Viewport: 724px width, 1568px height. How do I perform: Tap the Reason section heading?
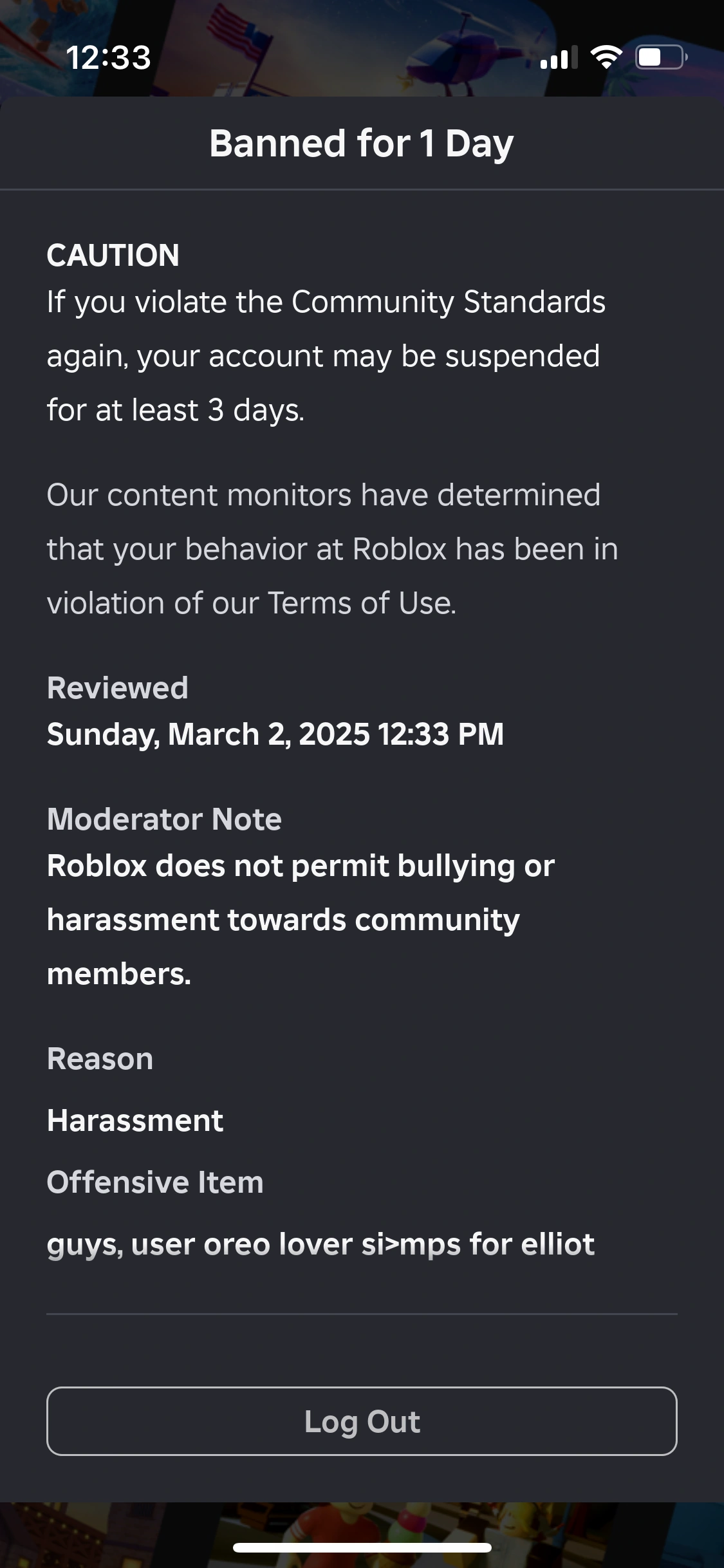(x=100, y=1058)
